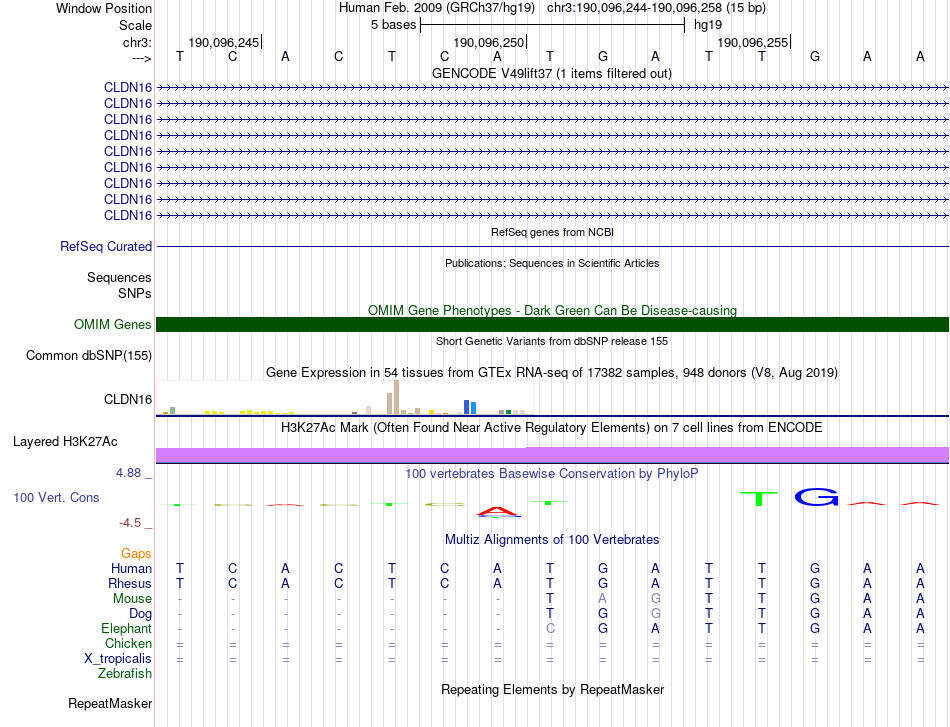Select the Human alignment row label
The width and height of the screenshot is (950, 727).
tap(131, 568)
